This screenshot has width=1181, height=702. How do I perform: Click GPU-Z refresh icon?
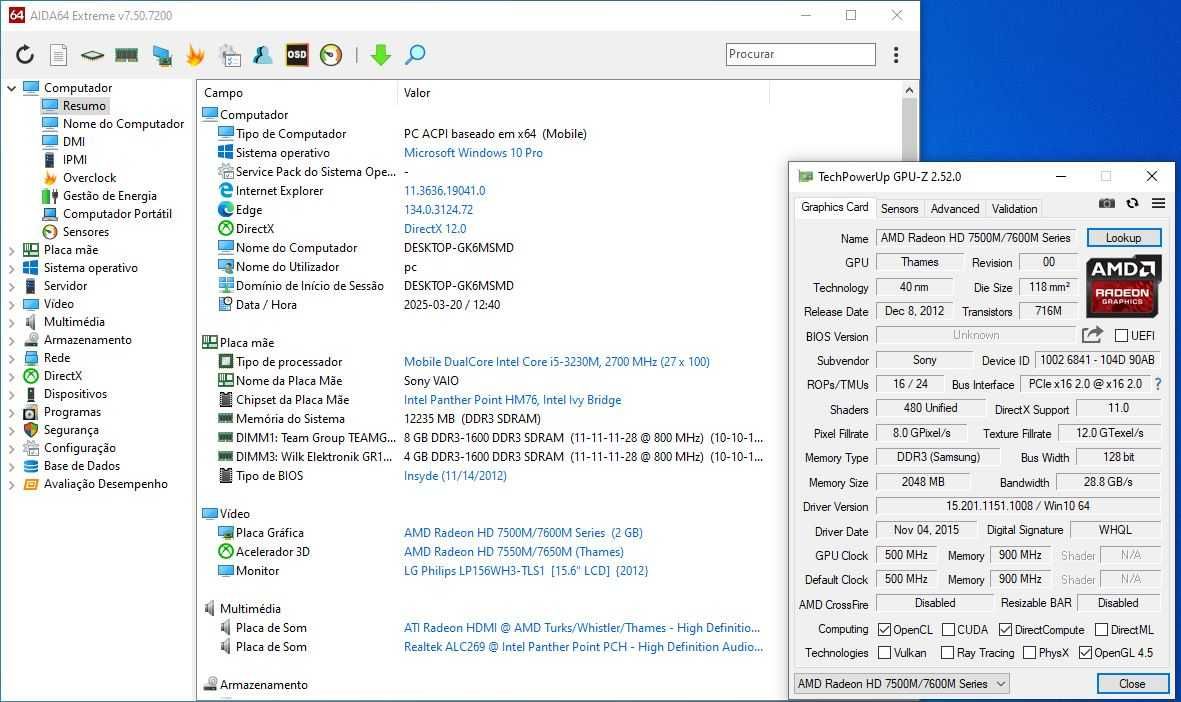pyautogui.click(x=1132, y=203)
